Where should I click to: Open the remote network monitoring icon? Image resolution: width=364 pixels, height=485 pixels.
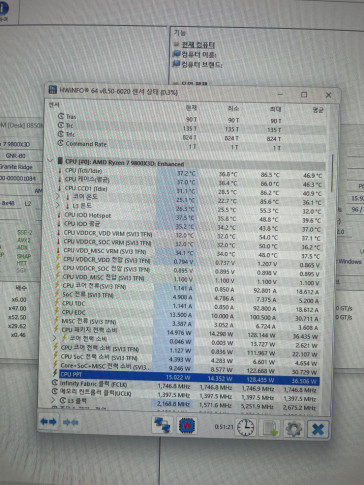(x=162, y=425)
